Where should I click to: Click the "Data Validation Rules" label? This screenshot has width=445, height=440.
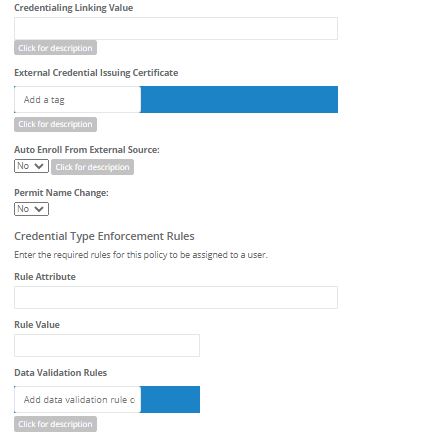point(60,373)
